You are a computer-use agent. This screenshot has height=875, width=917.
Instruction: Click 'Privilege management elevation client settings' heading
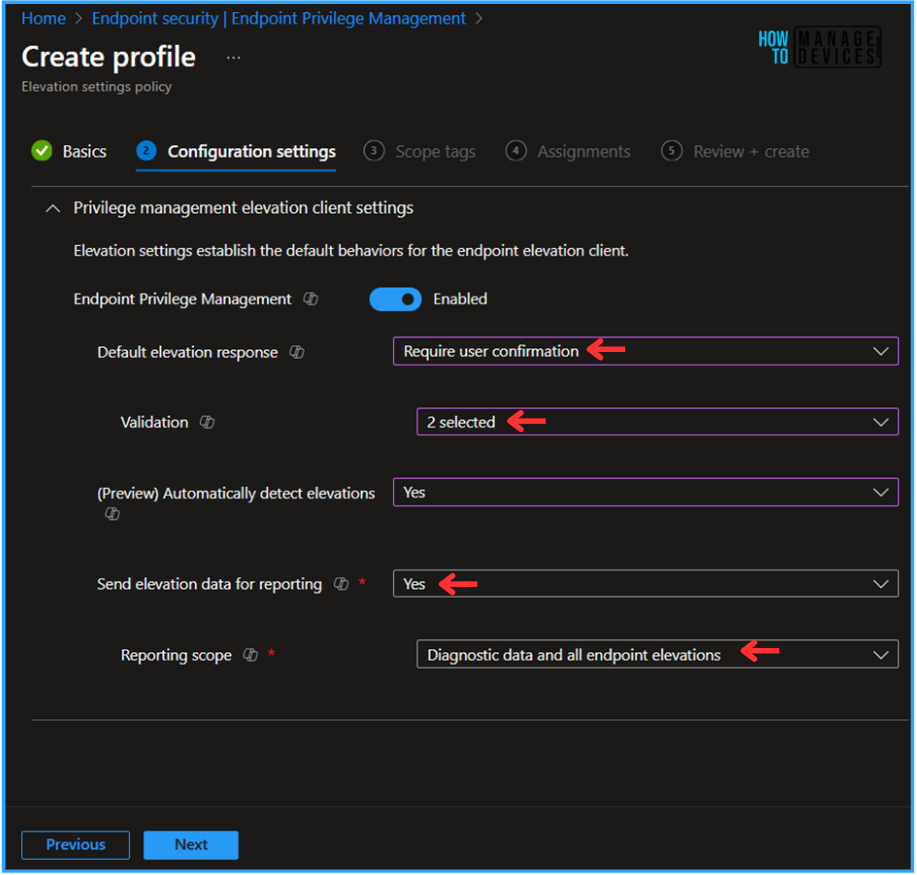point(243,208)
